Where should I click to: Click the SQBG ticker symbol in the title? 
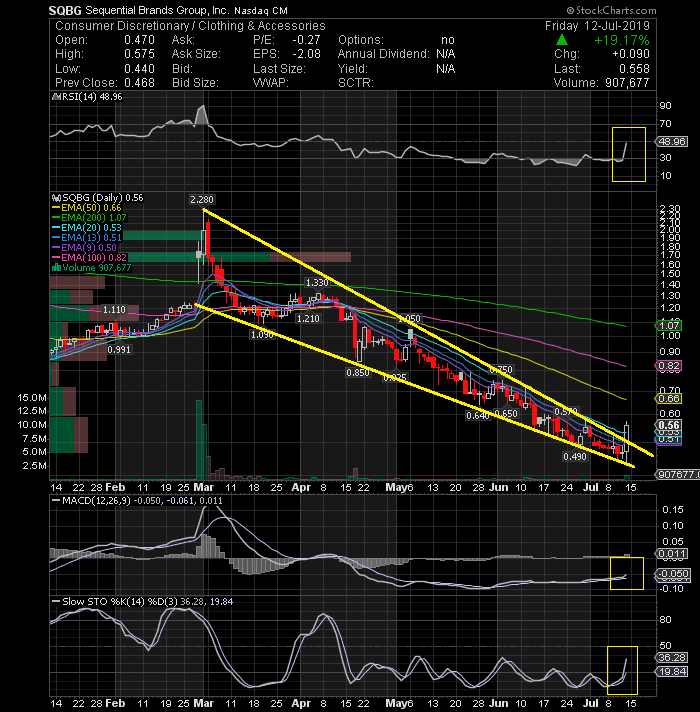[x=65, y=10]
